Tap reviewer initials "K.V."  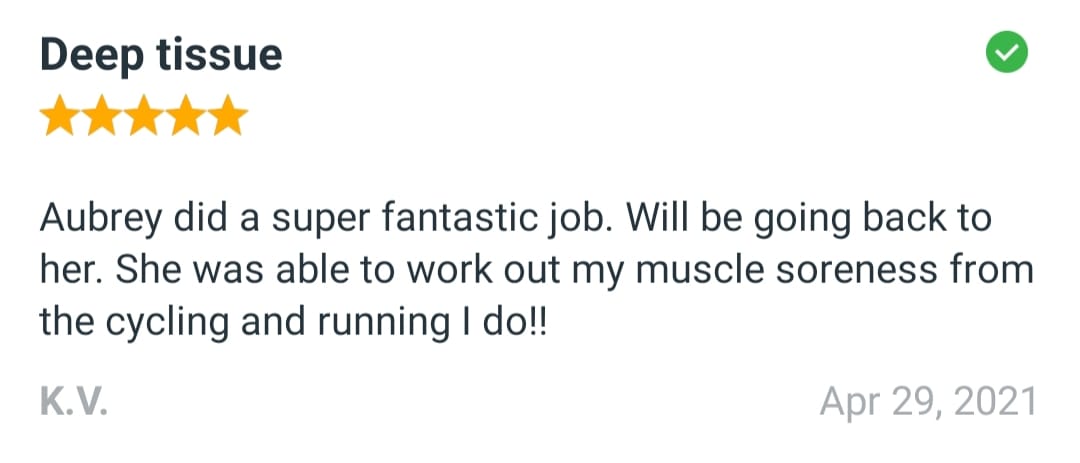[73, 401]
